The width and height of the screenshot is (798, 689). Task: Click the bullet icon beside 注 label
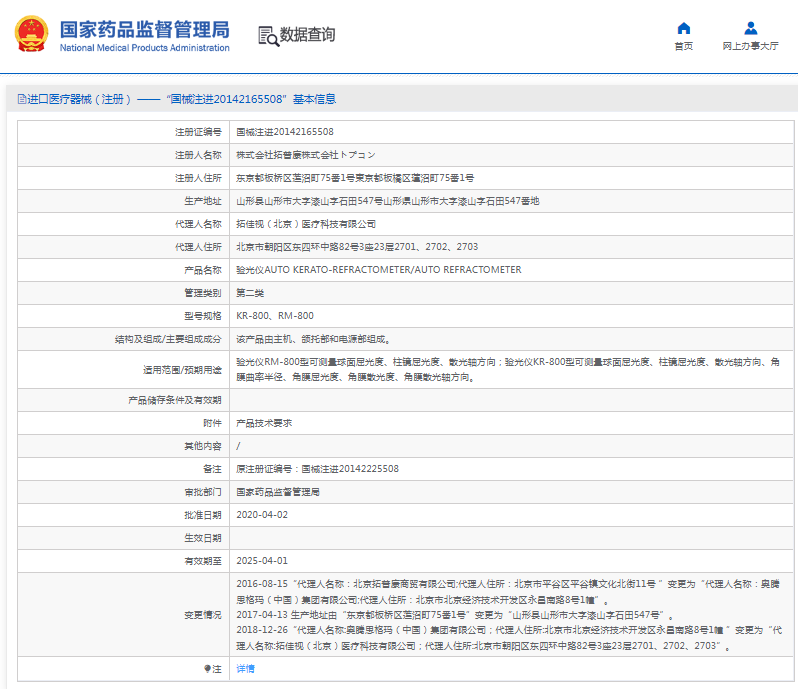[x=208, y=668]
